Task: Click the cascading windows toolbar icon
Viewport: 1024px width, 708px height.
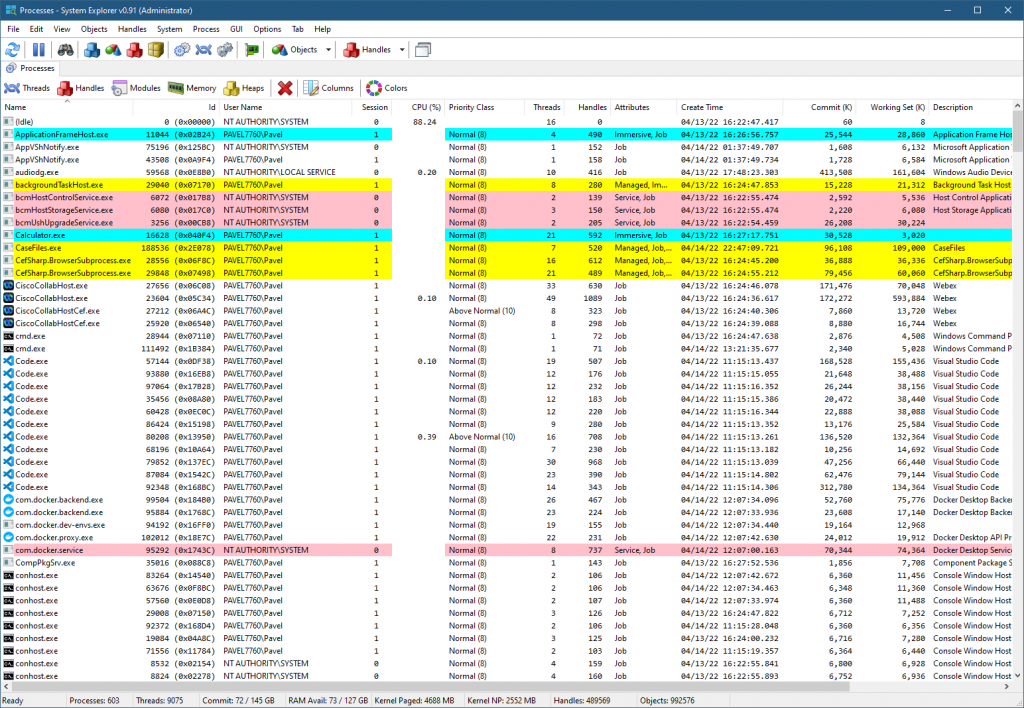Action: click(423, 49)
